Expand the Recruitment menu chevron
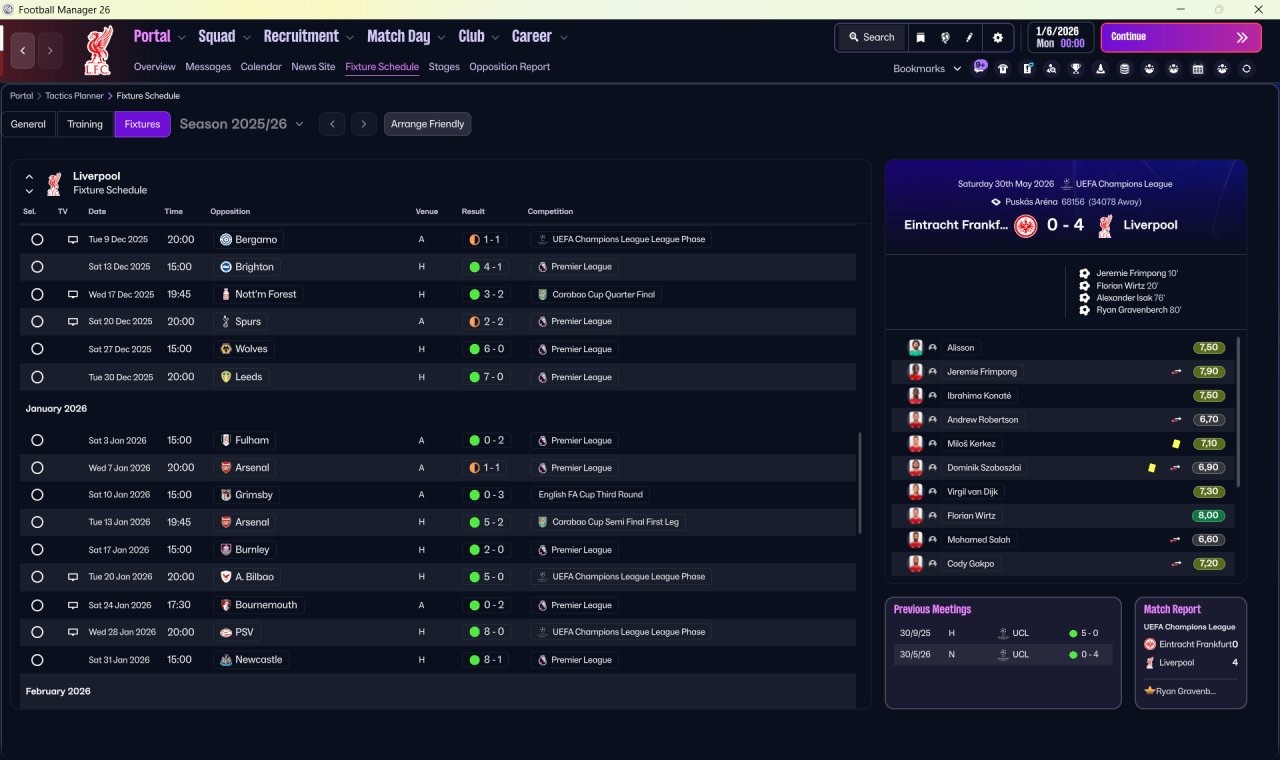The width and height of the screenshot is (1280, 760). 350,38
